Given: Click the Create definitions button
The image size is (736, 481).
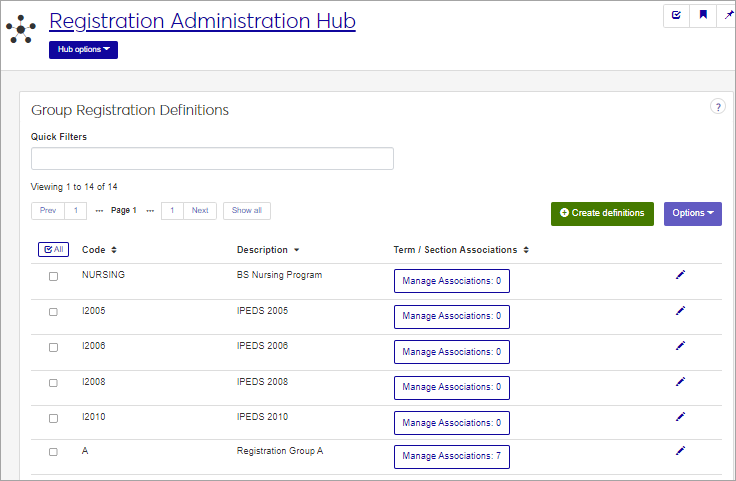Looking at the screenshot, I should (x=602, y=213).
